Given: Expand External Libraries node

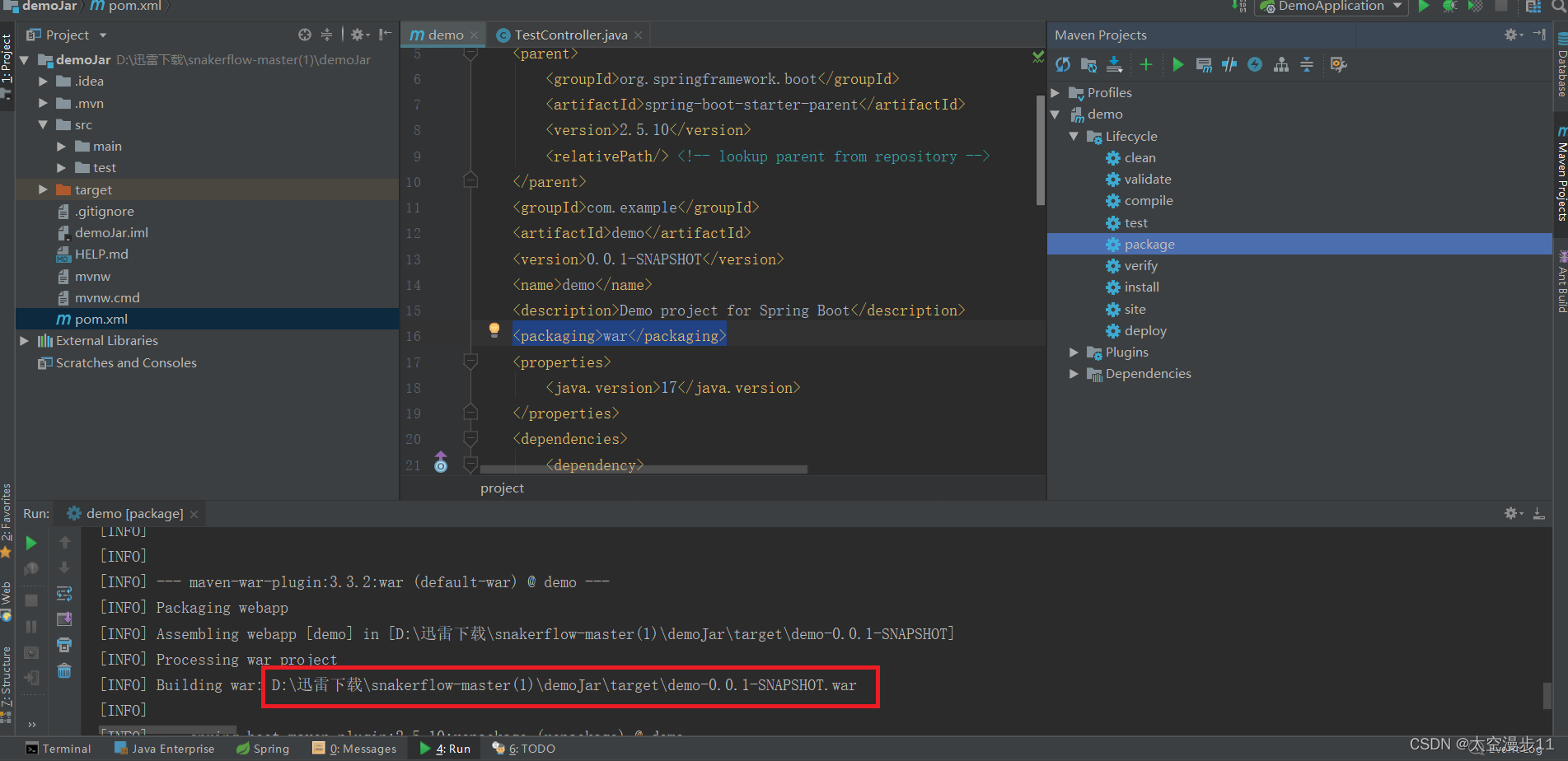Looking at the screenshot, I should [24, 340].
